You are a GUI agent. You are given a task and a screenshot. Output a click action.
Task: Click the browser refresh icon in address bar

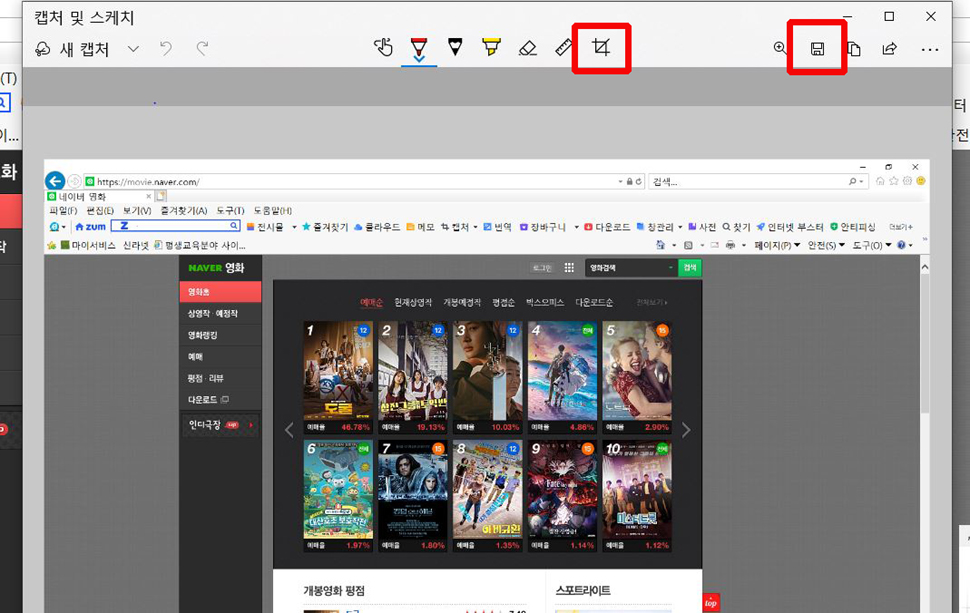(x=638, y=181)
